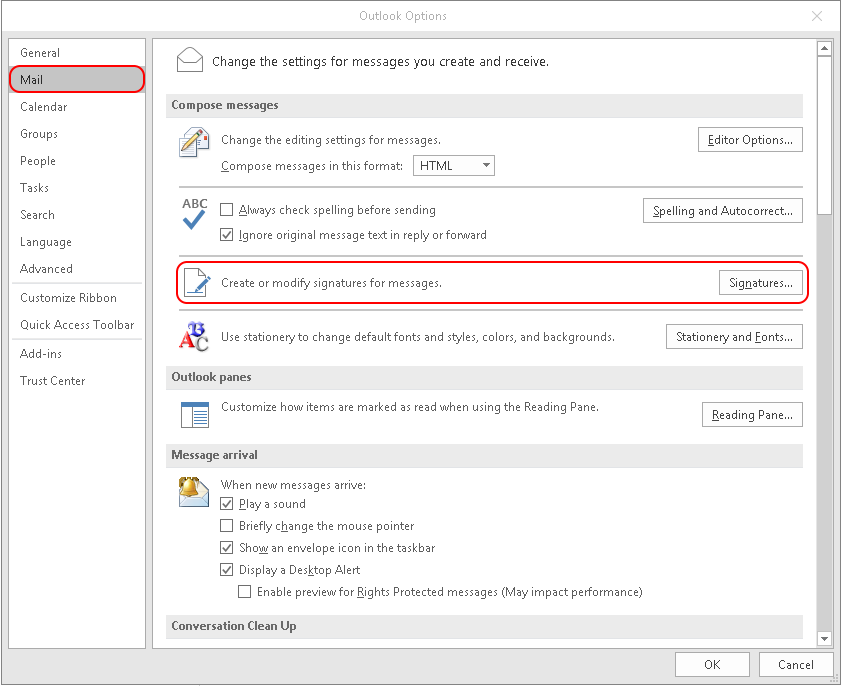
Task: Click the Compose messages section header
Action: 484,105
